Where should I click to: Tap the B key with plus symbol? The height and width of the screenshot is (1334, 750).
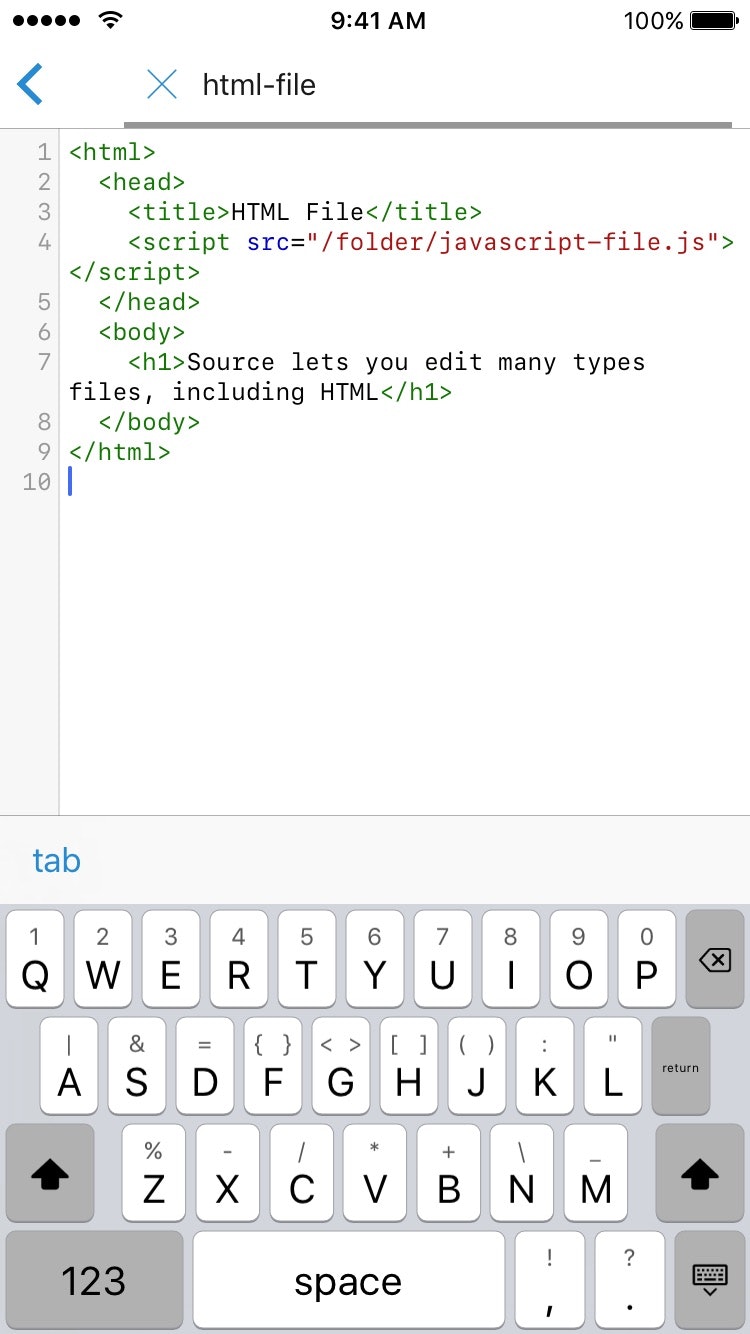click(x=449, y=1173)
